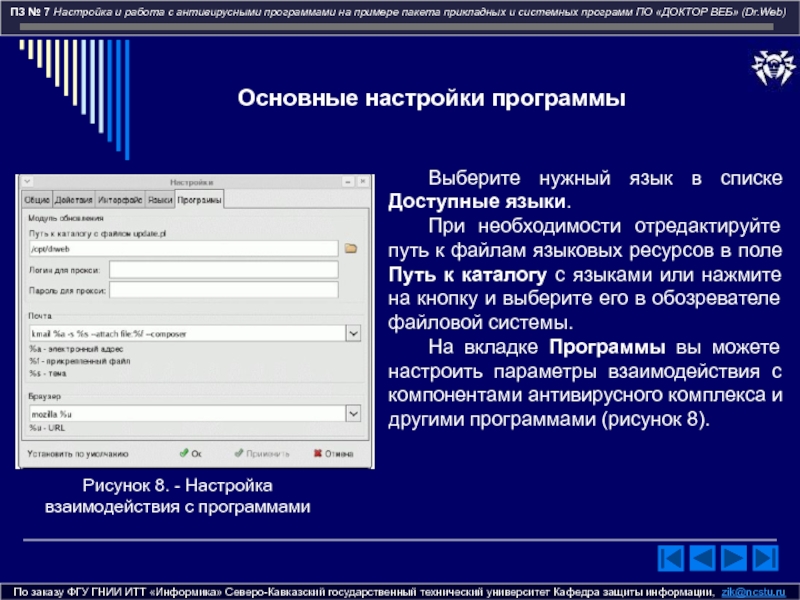Click the hint %f - прикрепленный файл
Screen dimensions: 800x600
click(x=80, y=361)
